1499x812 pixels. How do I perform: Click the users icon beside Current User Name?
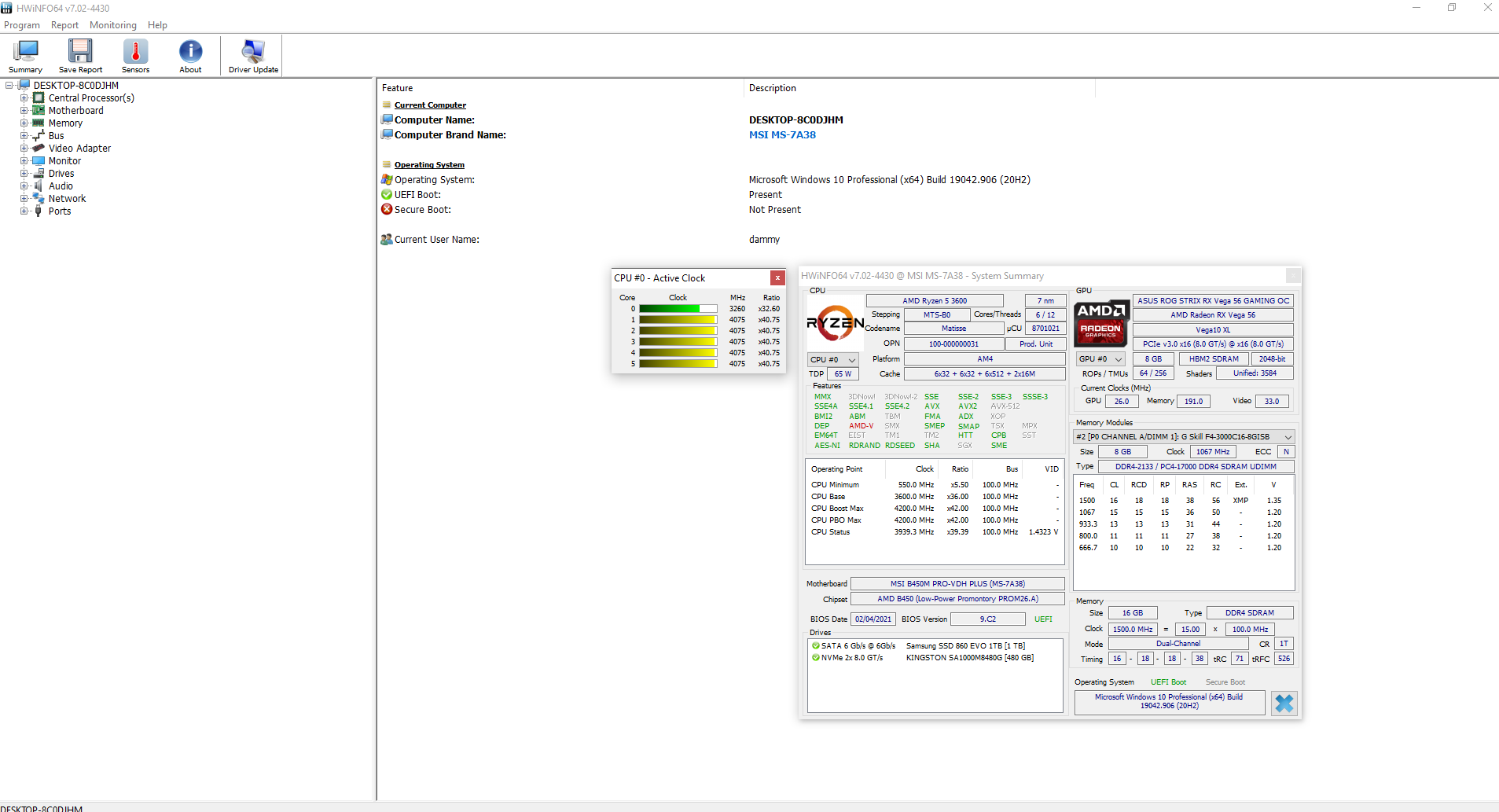[387, 240]
